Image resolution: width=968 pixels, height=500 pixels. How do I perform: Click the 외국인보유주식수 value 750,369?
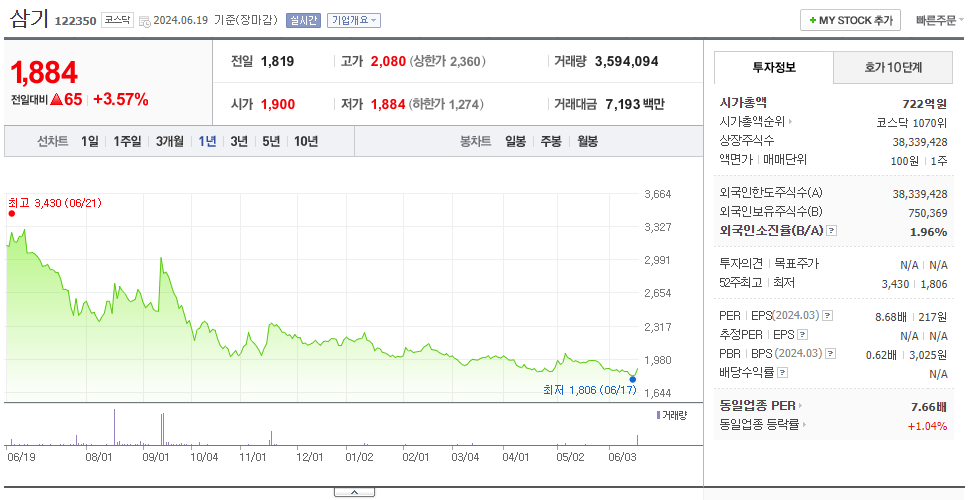927,212
